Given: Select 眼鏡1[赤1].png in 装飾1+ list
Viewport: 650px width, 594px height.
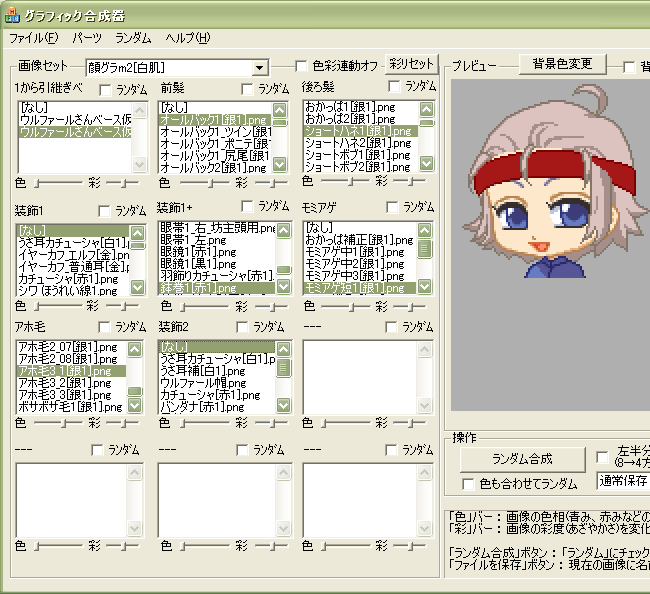Looking at the screenshot, I should point(218,252).
